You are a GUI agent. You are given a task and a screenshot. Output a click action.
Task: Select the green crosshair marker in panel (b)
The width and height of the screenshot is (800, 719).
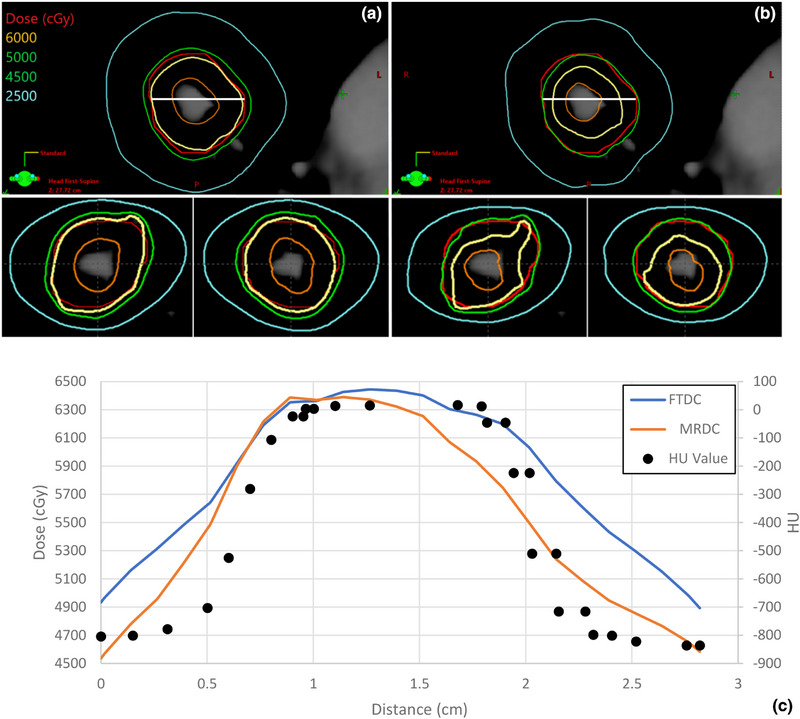coord(735,94)
